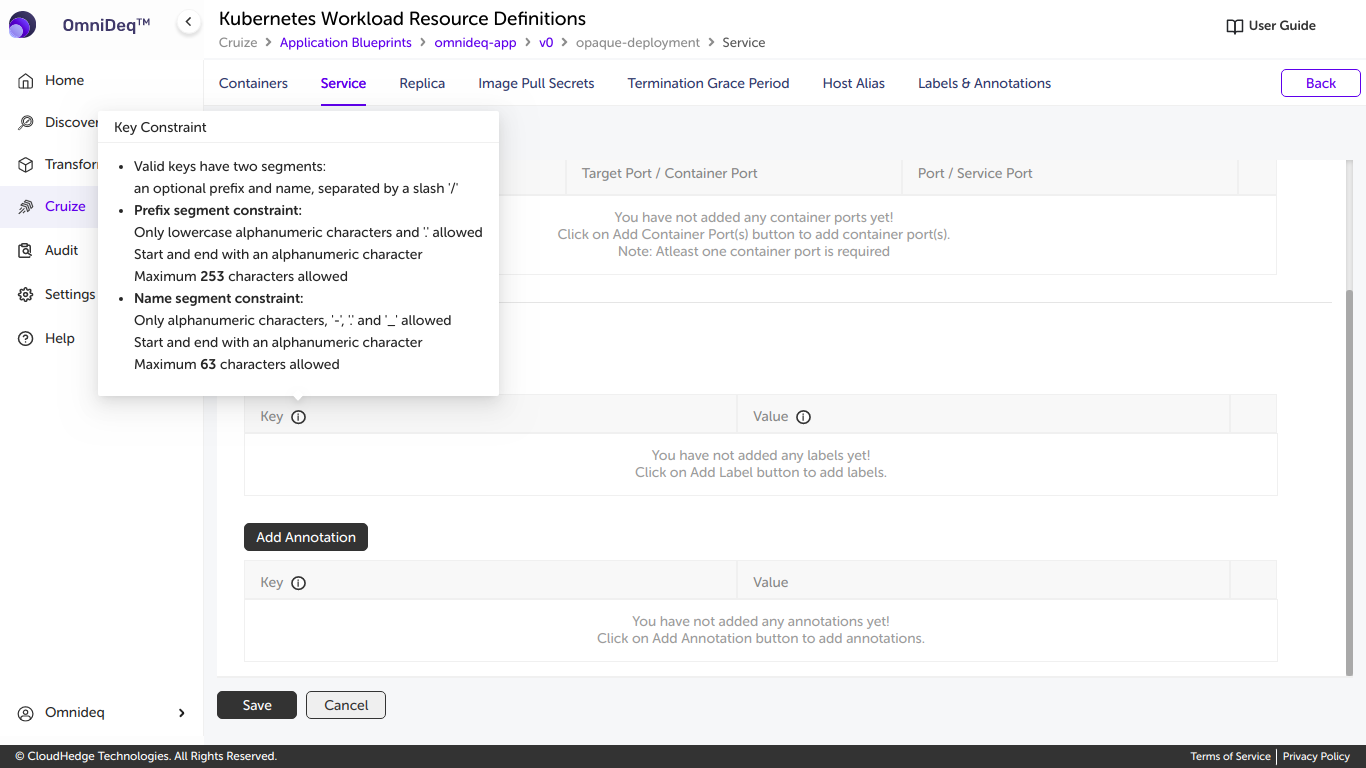Click the vertical scrollbar on the right
This screenshot has width=1366, height=768.
click(1349, 480)
